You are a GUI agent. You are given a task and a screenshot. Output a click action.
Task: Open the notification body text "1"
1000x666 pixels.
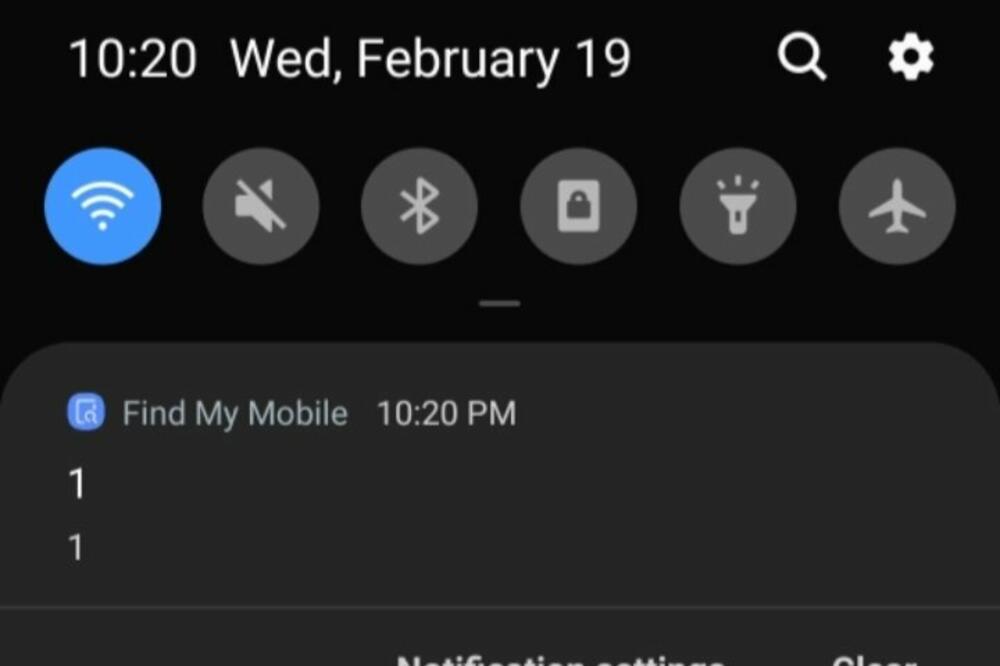(x=76, y=547)
